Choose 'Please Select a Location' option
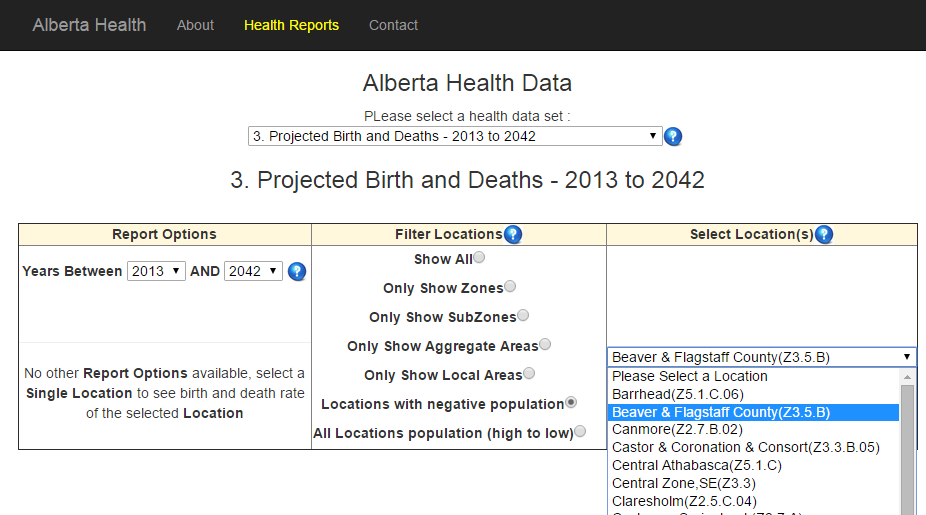The height and width of the screenshot is (515, 926). (754, 376)
